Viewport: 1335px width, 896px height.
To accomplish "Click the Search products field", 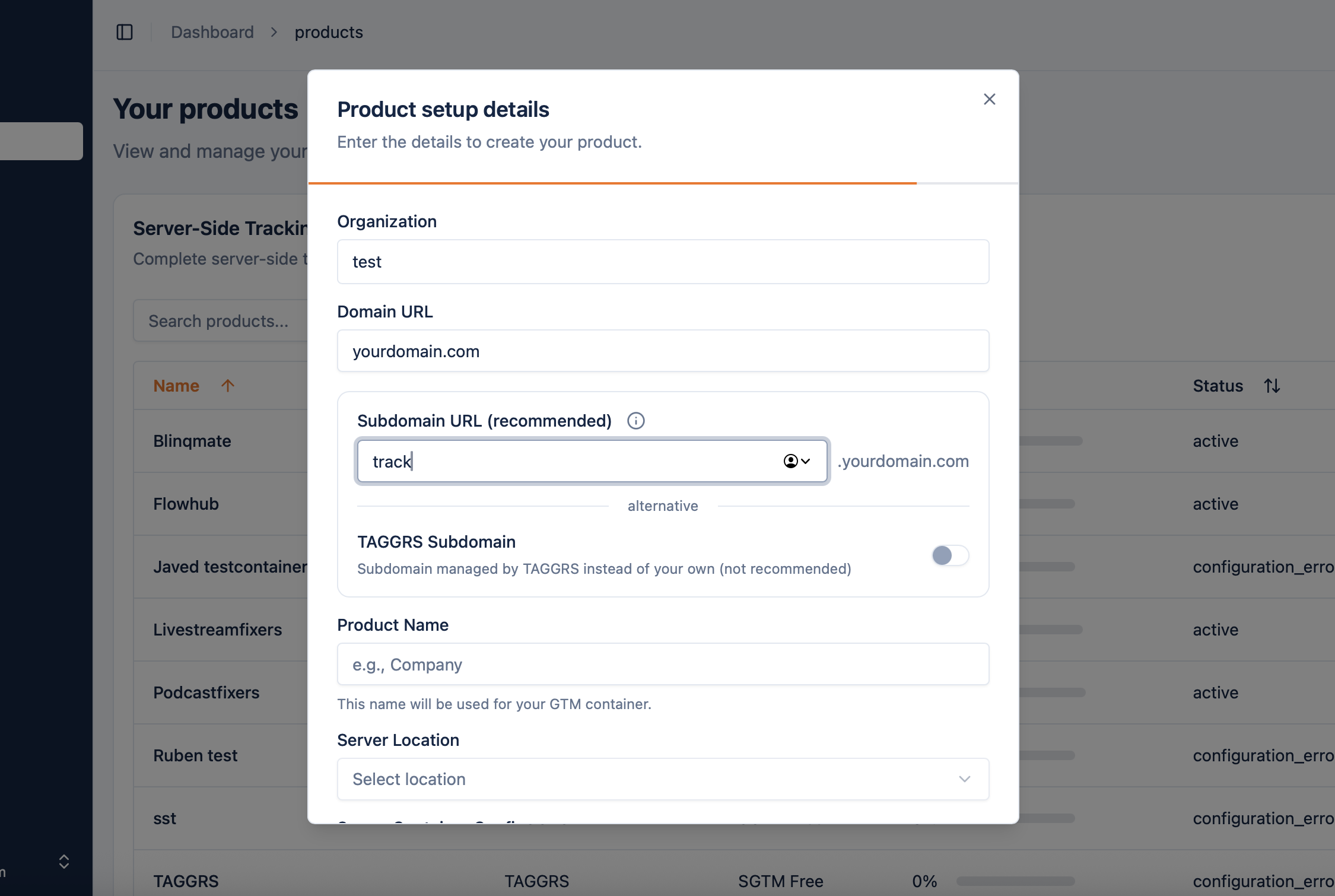I will tap(220, 320).
